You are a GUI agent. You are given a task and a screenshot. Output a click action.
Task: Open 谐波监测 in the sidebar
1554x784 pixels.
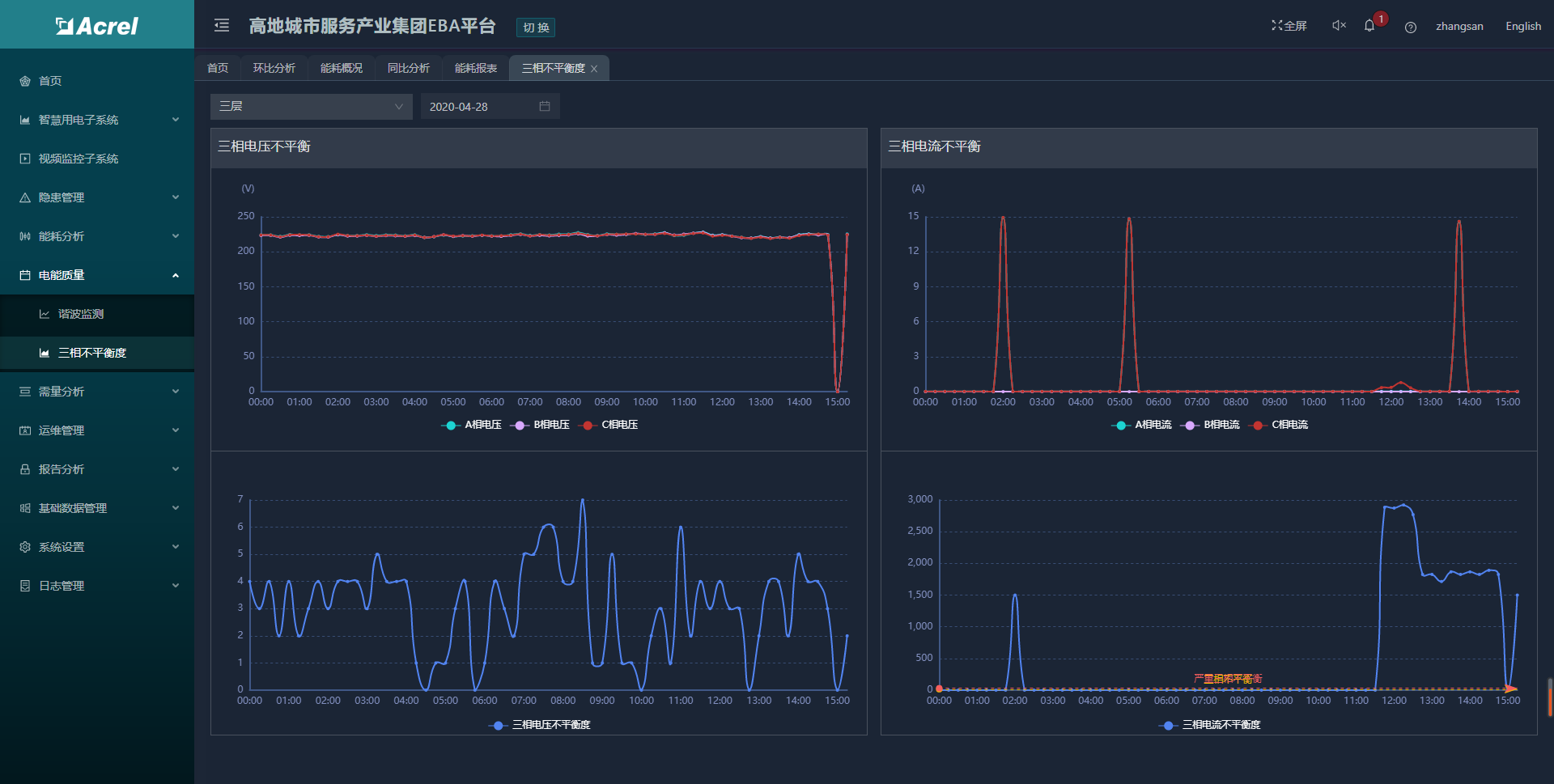coord(81,314)
